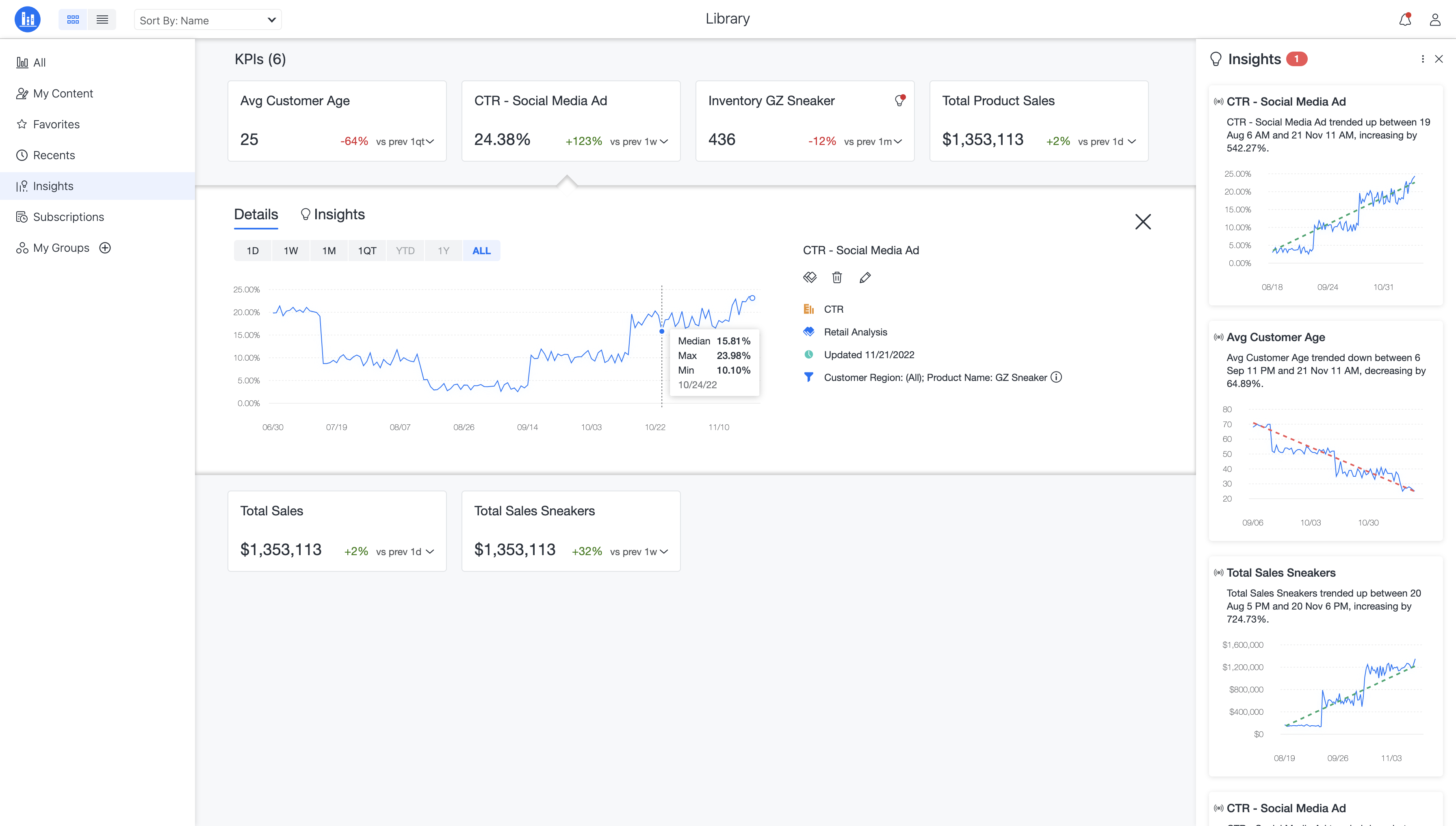Open the Sort By Name dropdown
The height and width of the screenshot is (826, 1456).
tap(208, 20)
